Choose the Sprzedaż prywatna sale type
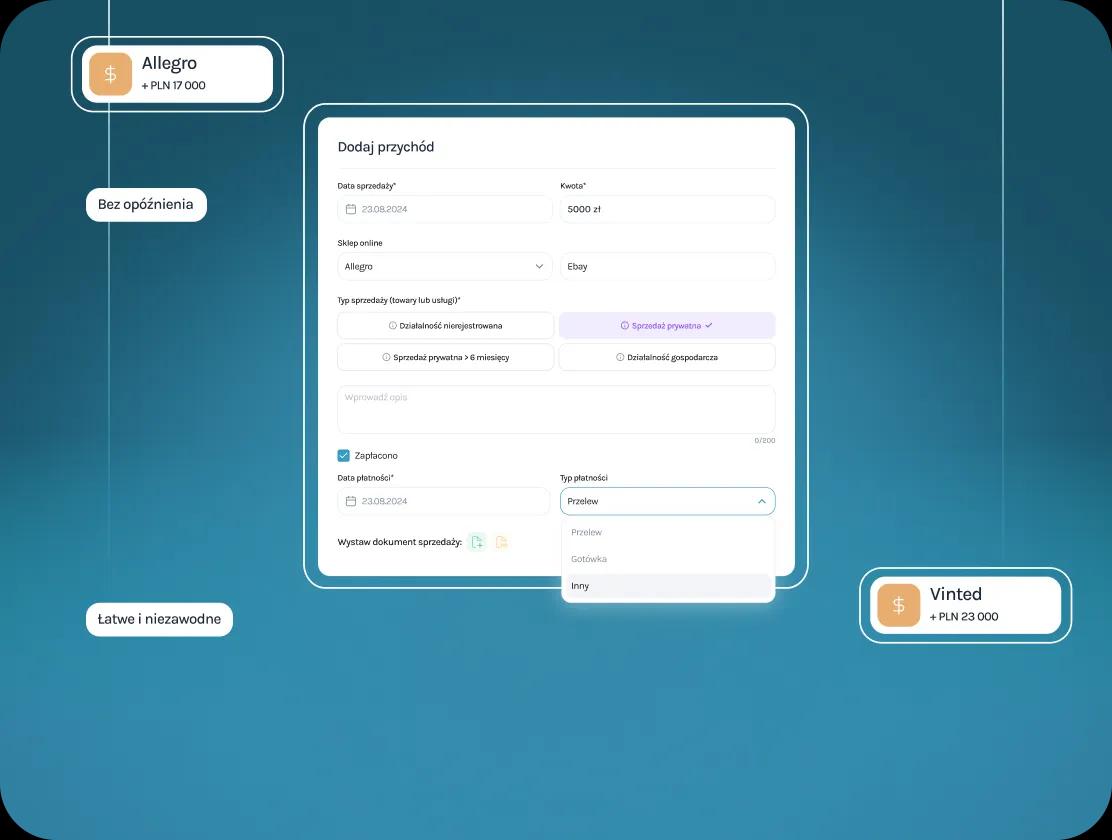Screen dimensions: 1112x840 point(666,326)
